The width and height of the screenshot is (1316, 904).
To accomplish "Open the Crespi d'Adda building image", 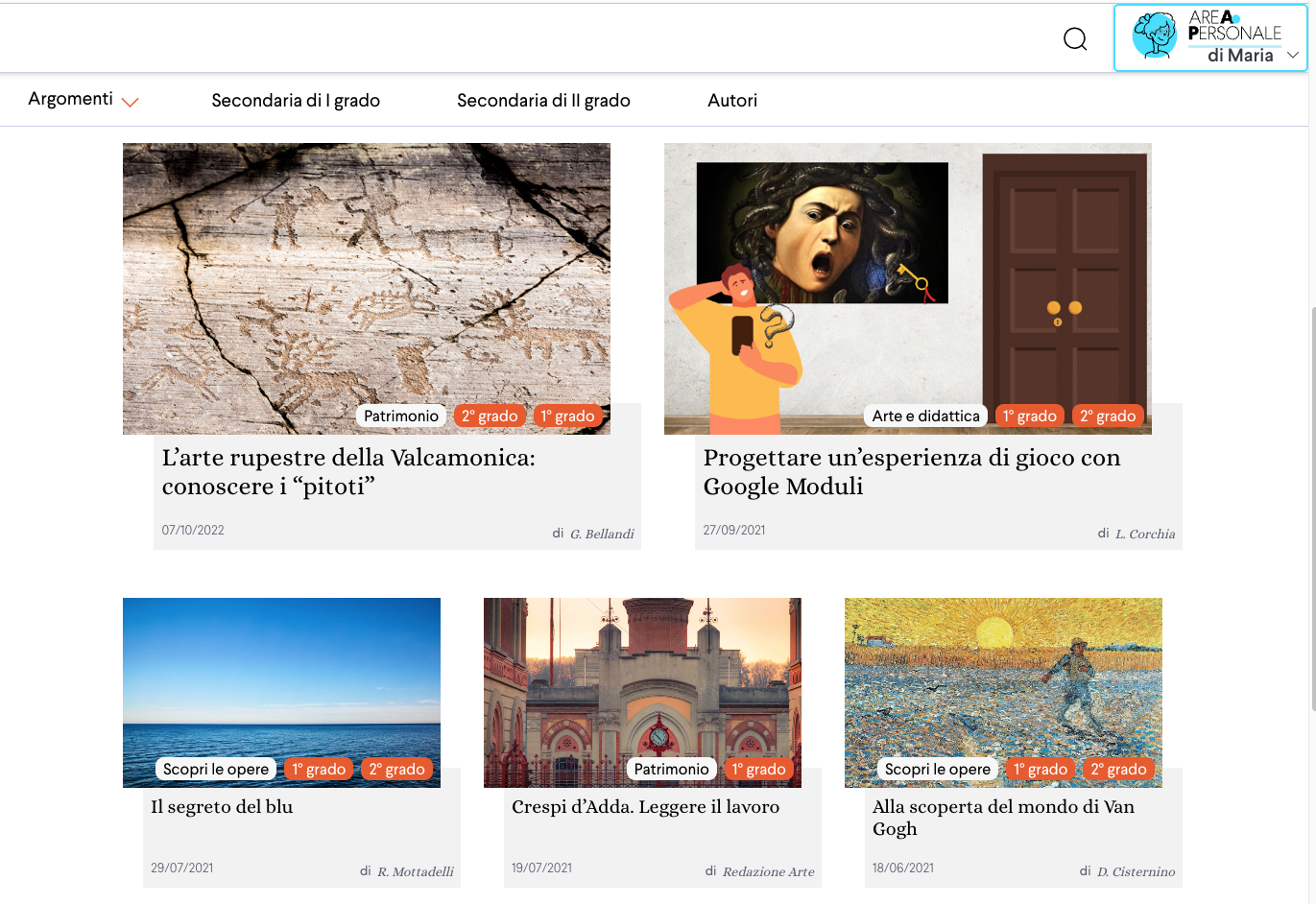I will click(642, 692).
